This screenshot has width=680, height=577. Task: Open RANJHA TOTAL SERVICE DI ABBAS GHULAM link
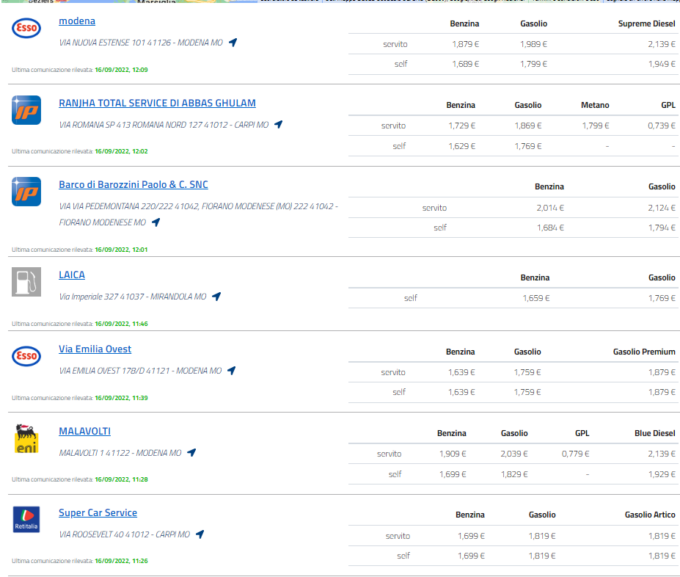(157, 103)
